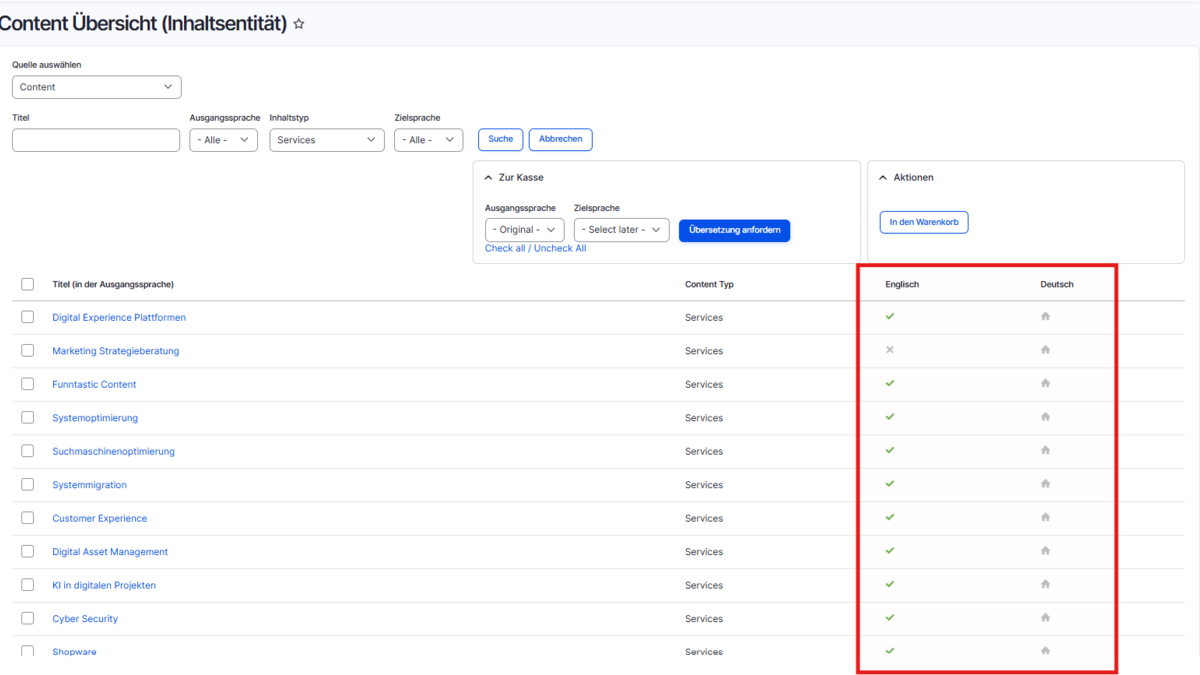Viewport: 1200px width, 675px height.
Task: Open the Systemoptimierung content link
Action: pos(95,418)
